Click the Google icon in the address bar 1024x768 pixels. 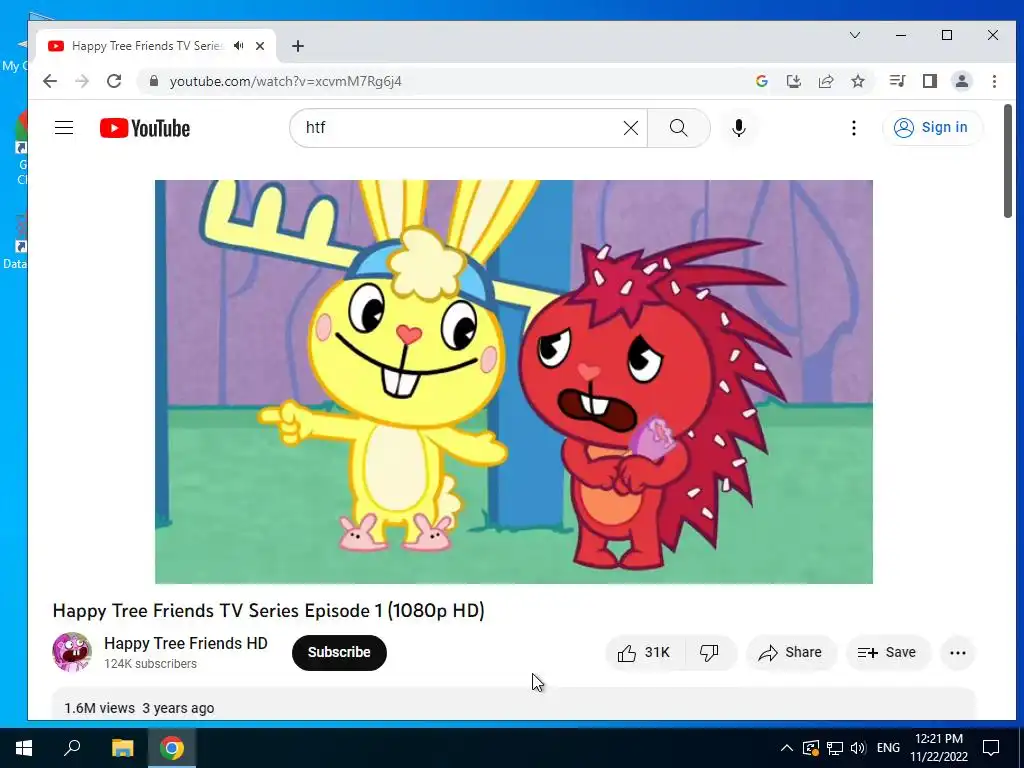pos(761,81)
